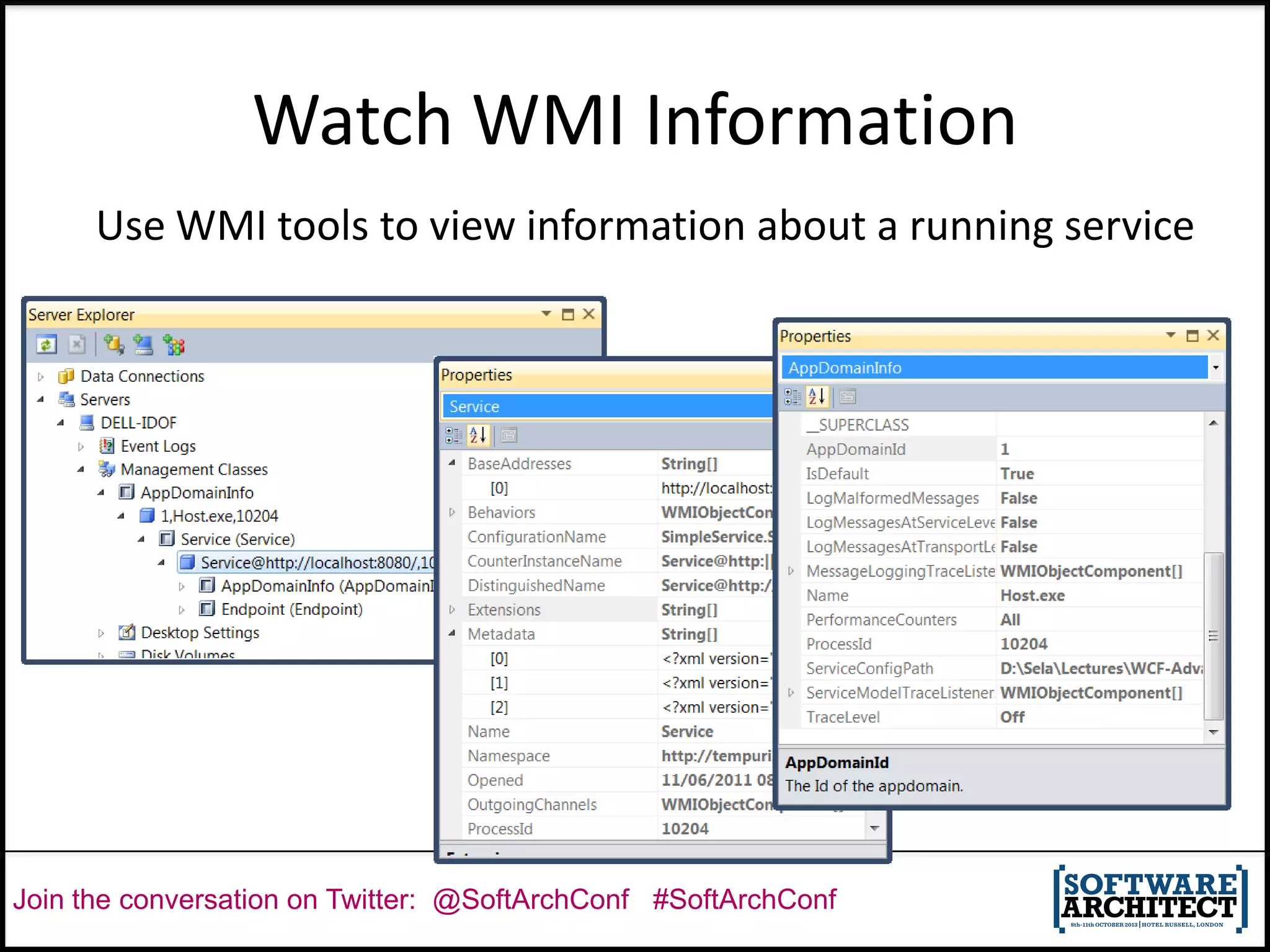Viewport: 1270px width, 952px height.
Task: Expand the Event Logs node
Action: [81, 446]
